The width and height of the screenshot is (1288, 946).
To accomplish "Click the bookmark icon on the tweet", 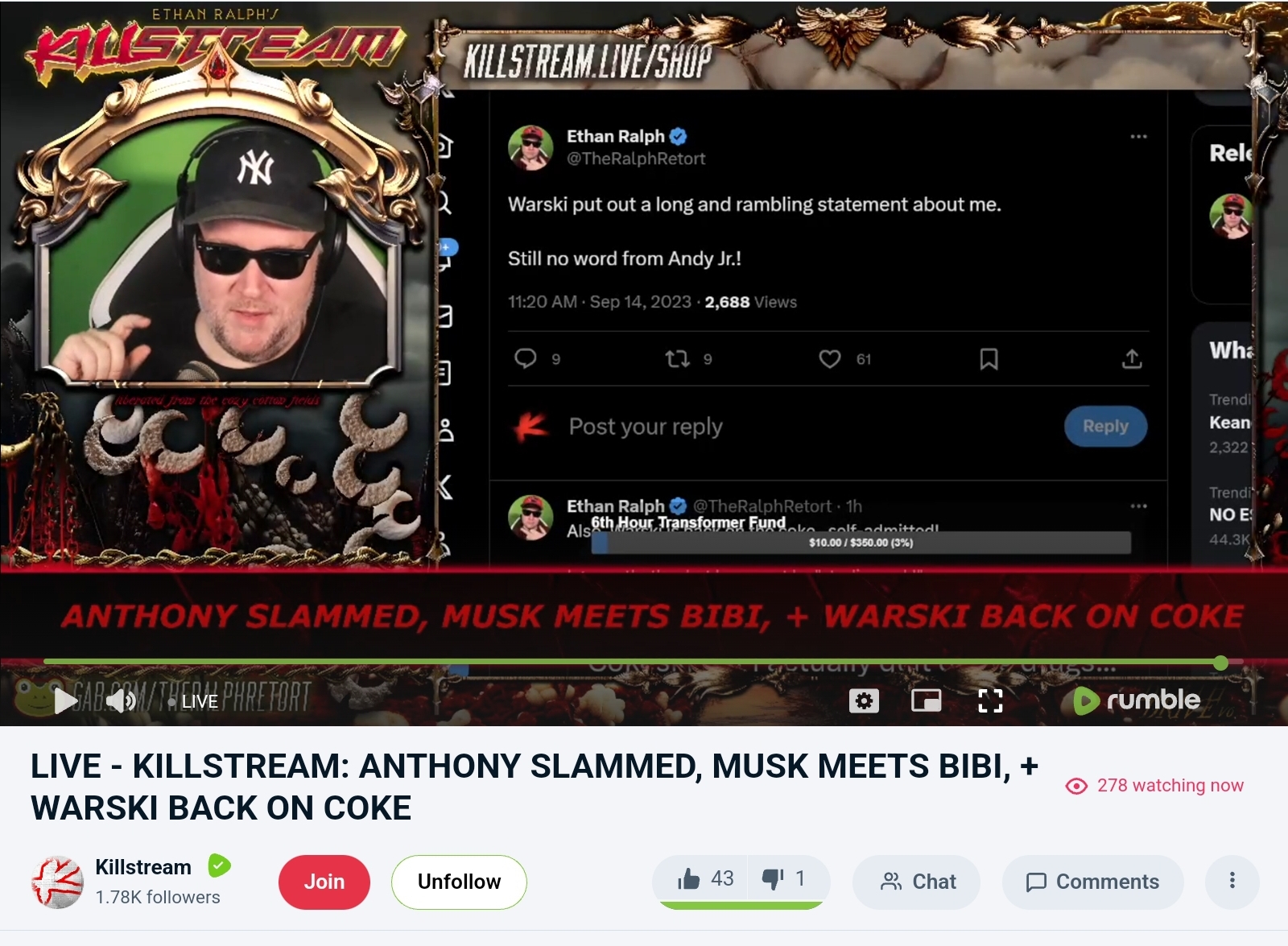I will coord(989,359).
